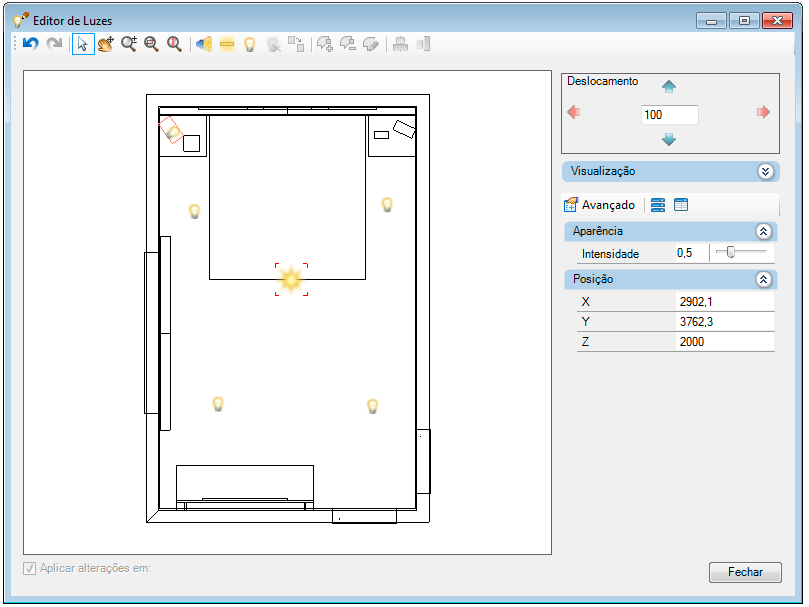
Task: Move light down with Deslocamento arrow
Action: point(669,139)
